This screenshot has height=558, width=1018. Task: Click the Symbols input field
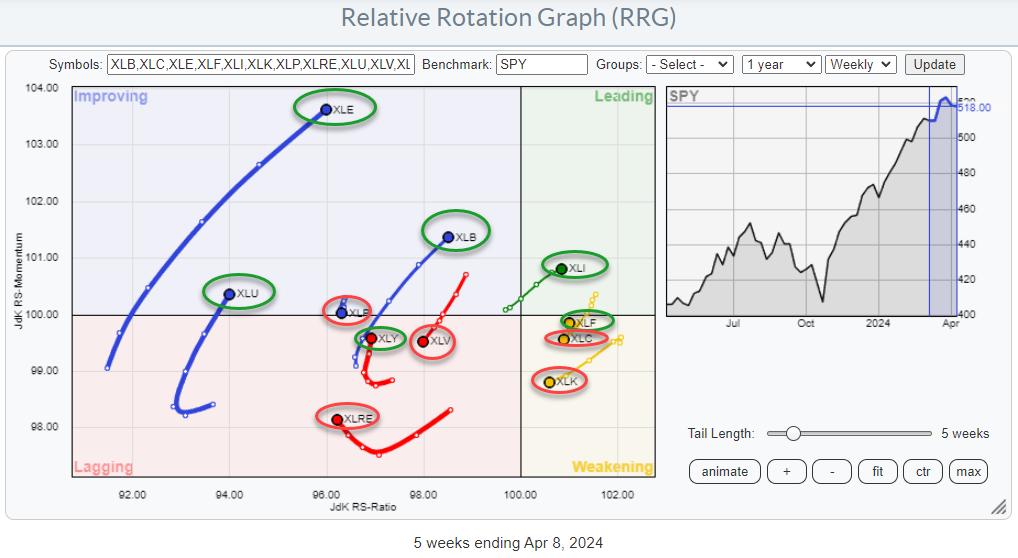[260, 64]
